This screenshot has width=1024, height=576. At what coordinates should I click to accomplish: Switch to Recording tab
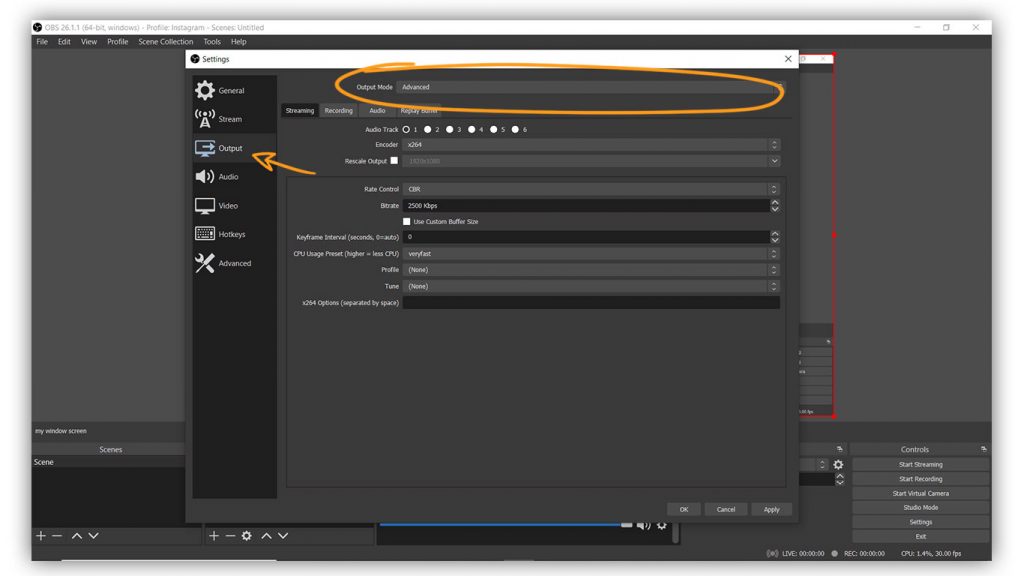[338, 110]
